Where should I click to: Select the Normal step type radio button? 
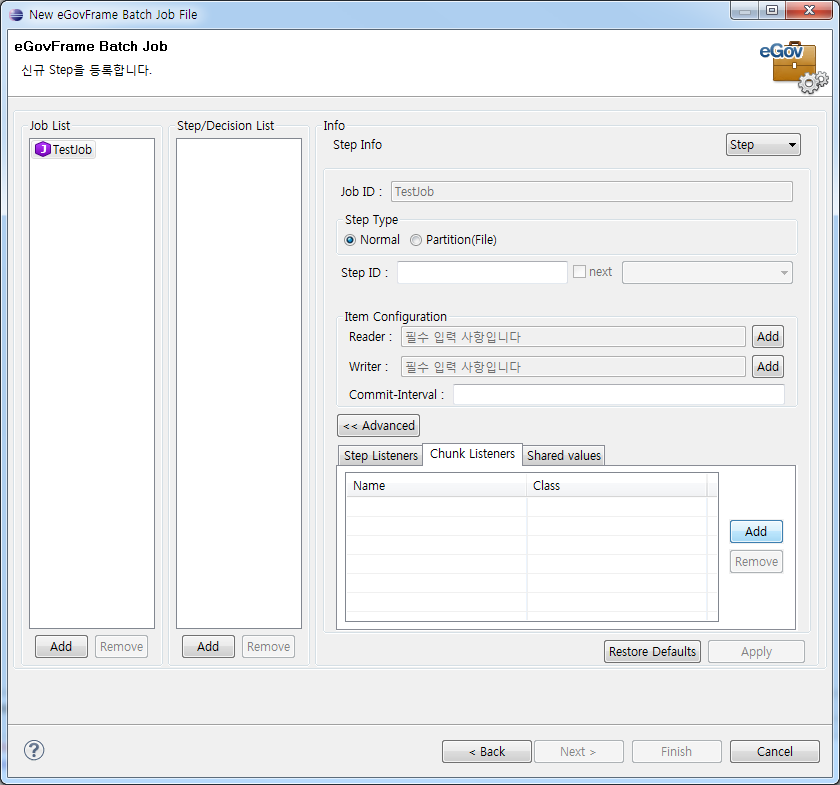[350, 240]
